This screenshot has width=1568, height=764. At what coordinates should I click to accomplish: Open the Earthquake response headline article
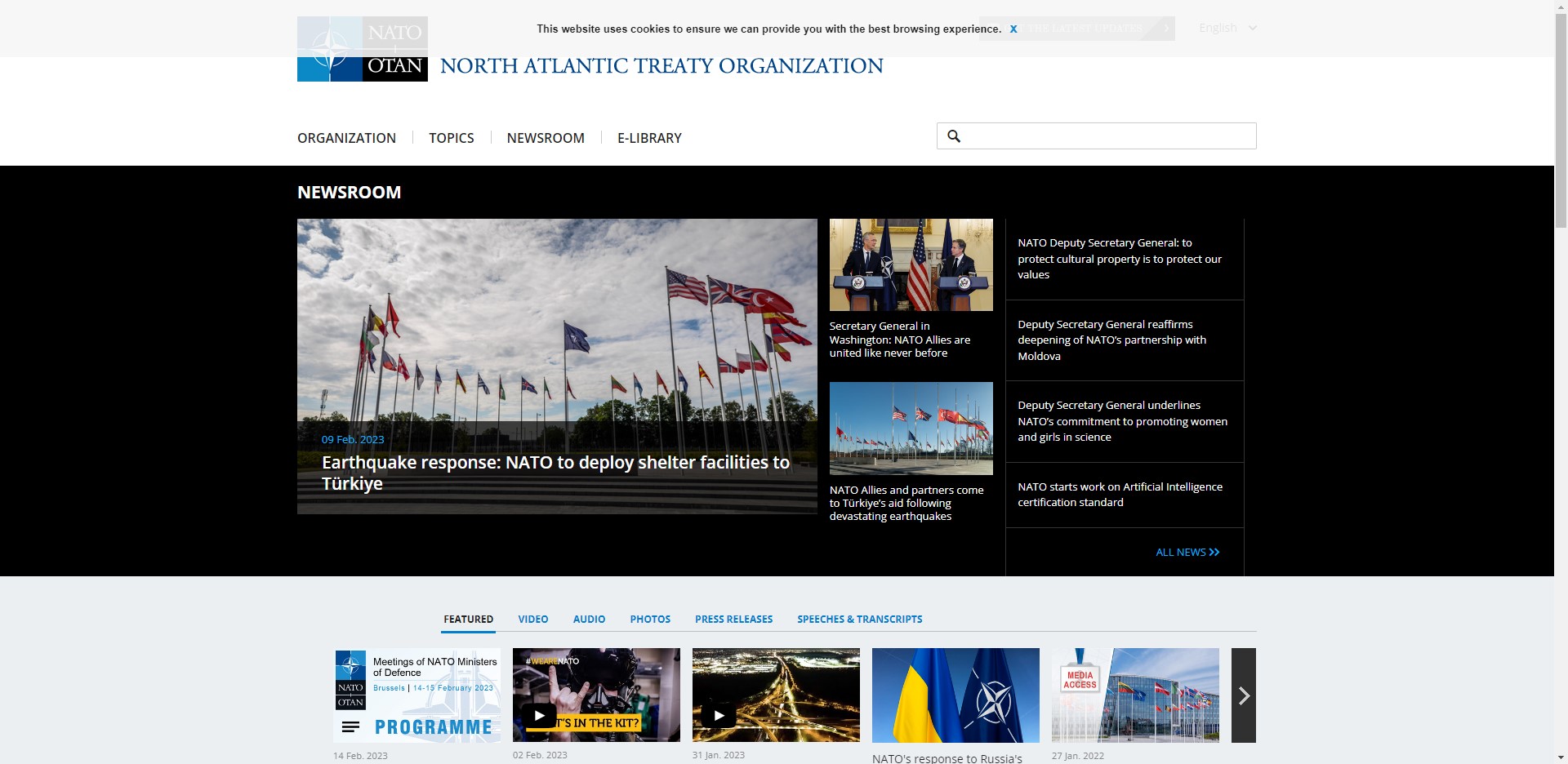point(555,473)
